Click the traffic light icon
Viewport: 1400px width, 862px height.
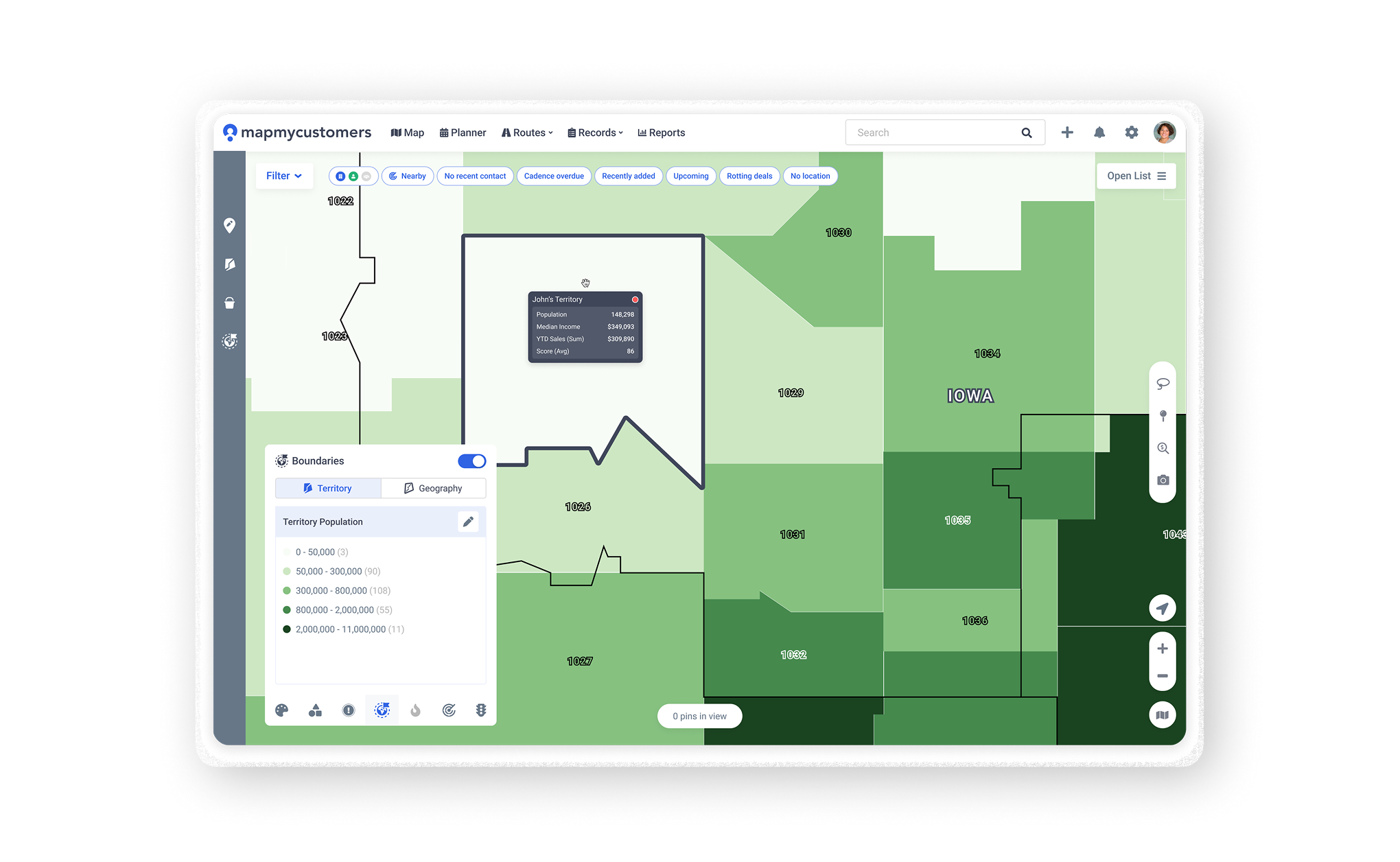coord(481,710)
